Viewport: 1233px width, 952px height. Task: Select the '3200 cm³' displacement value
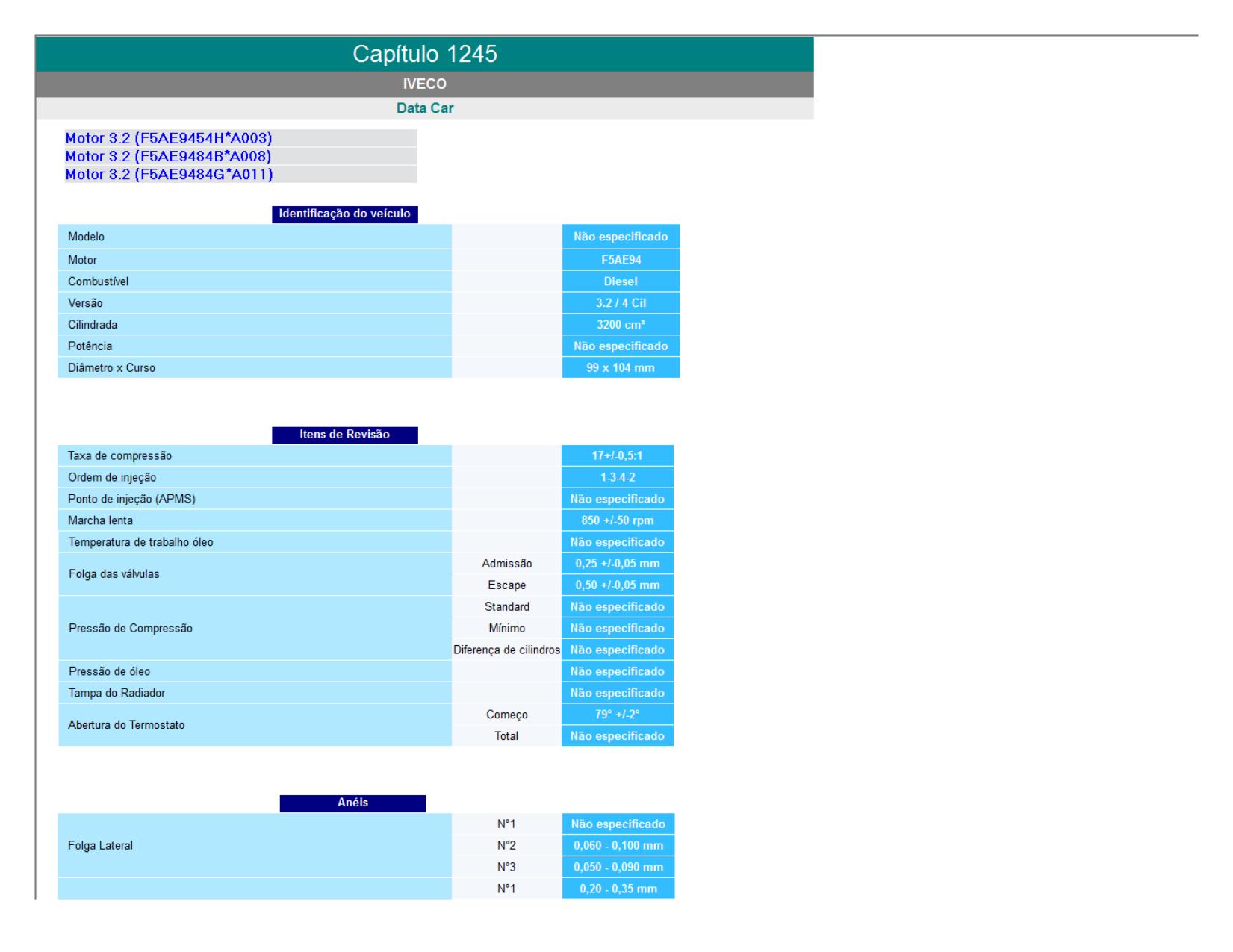[x=621, y=325]
